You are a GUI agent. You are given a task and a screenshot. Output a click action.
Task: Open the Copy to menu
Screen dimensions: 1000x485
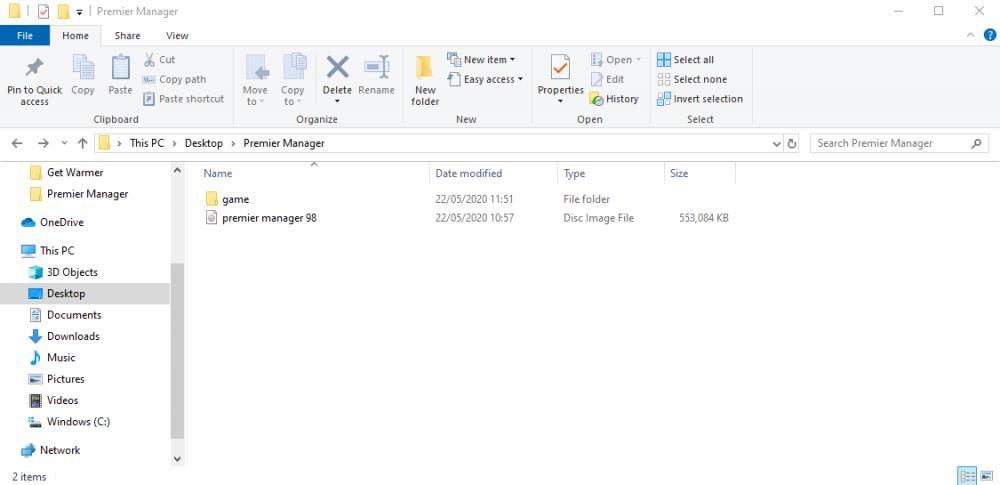pos(293,80)
